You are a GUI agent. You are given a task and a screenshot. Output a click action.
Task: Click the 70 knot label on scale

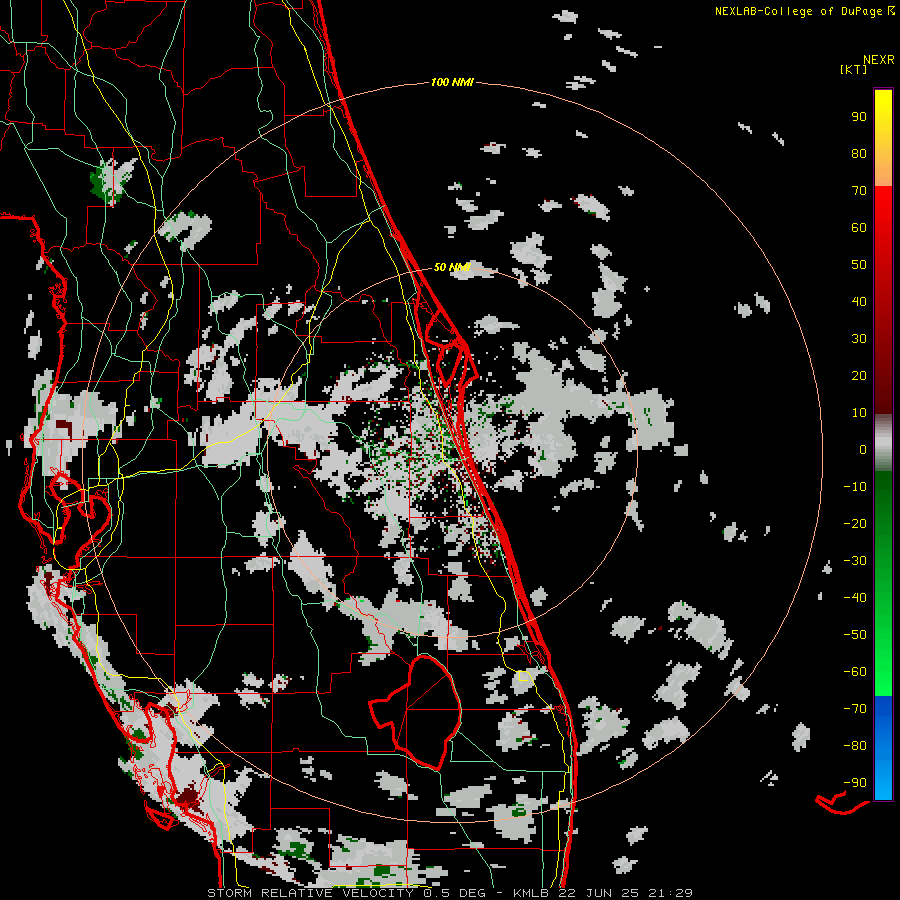[859, 191]
